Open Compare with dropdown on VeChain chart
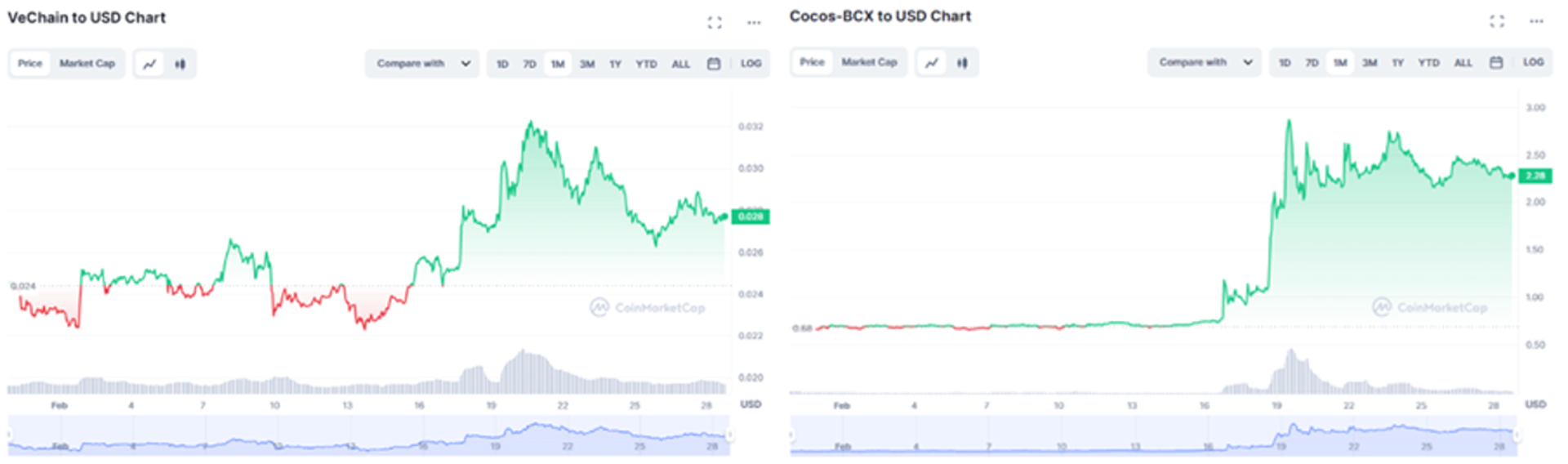 coord(422,64)
